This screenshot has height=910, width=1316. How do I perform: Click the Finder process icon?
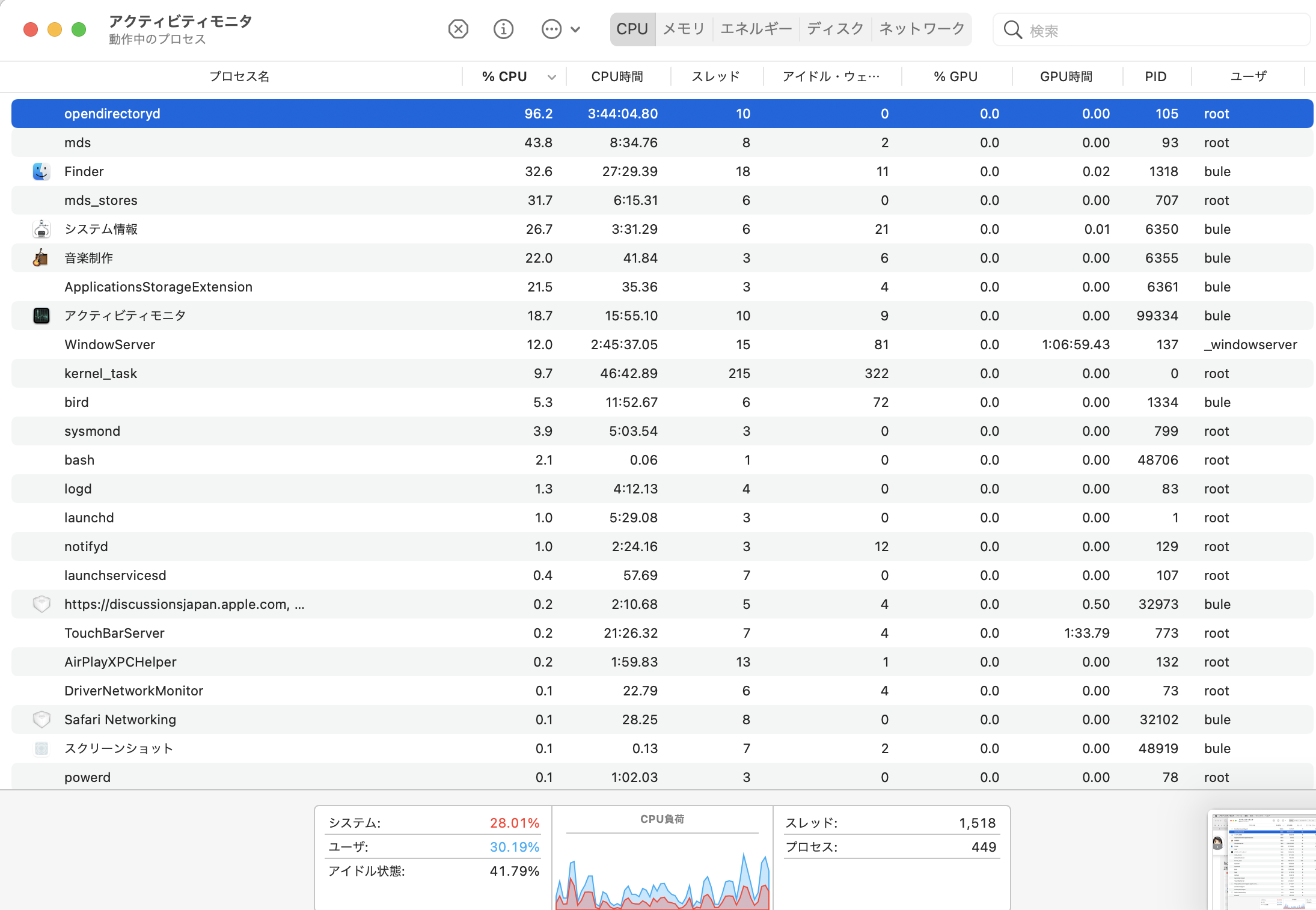tap(41, 171)
